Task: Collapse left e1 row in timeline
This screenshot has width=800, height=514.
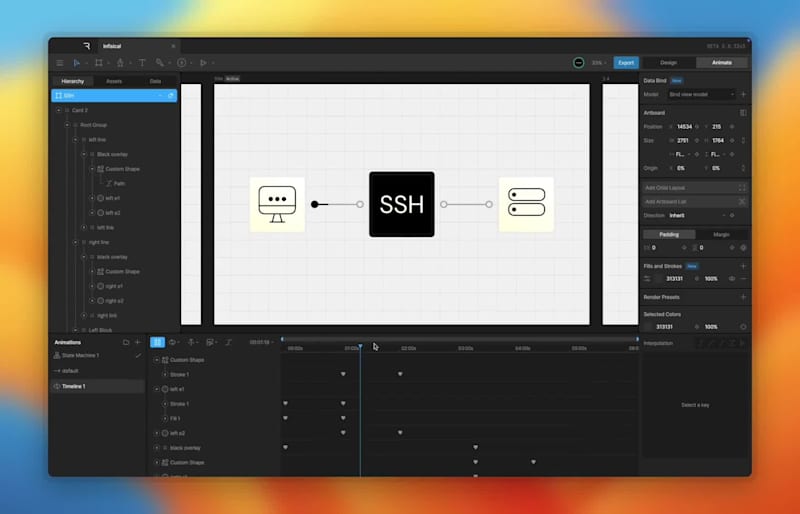Action: (157, 389)
